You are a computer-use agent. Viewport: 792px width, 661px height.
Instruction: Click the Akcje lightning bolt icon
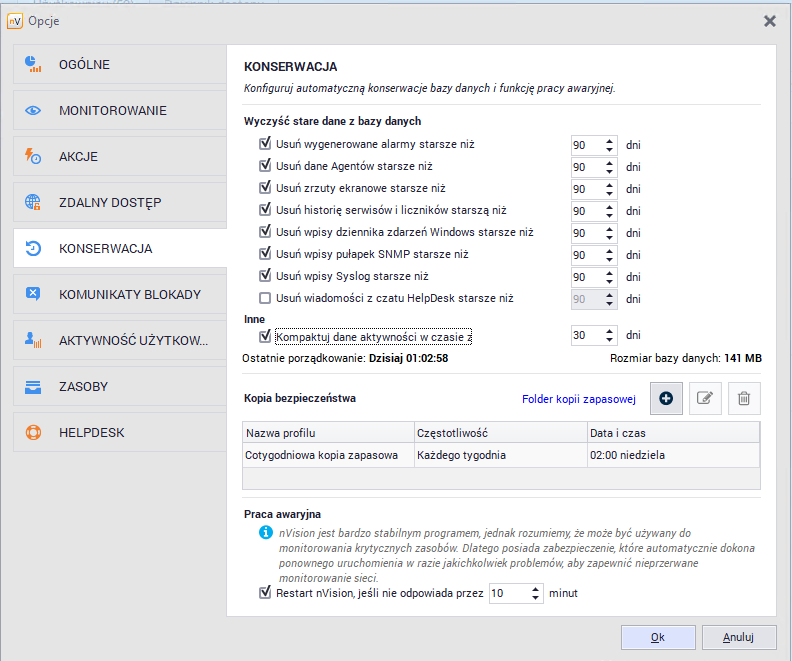33,157
